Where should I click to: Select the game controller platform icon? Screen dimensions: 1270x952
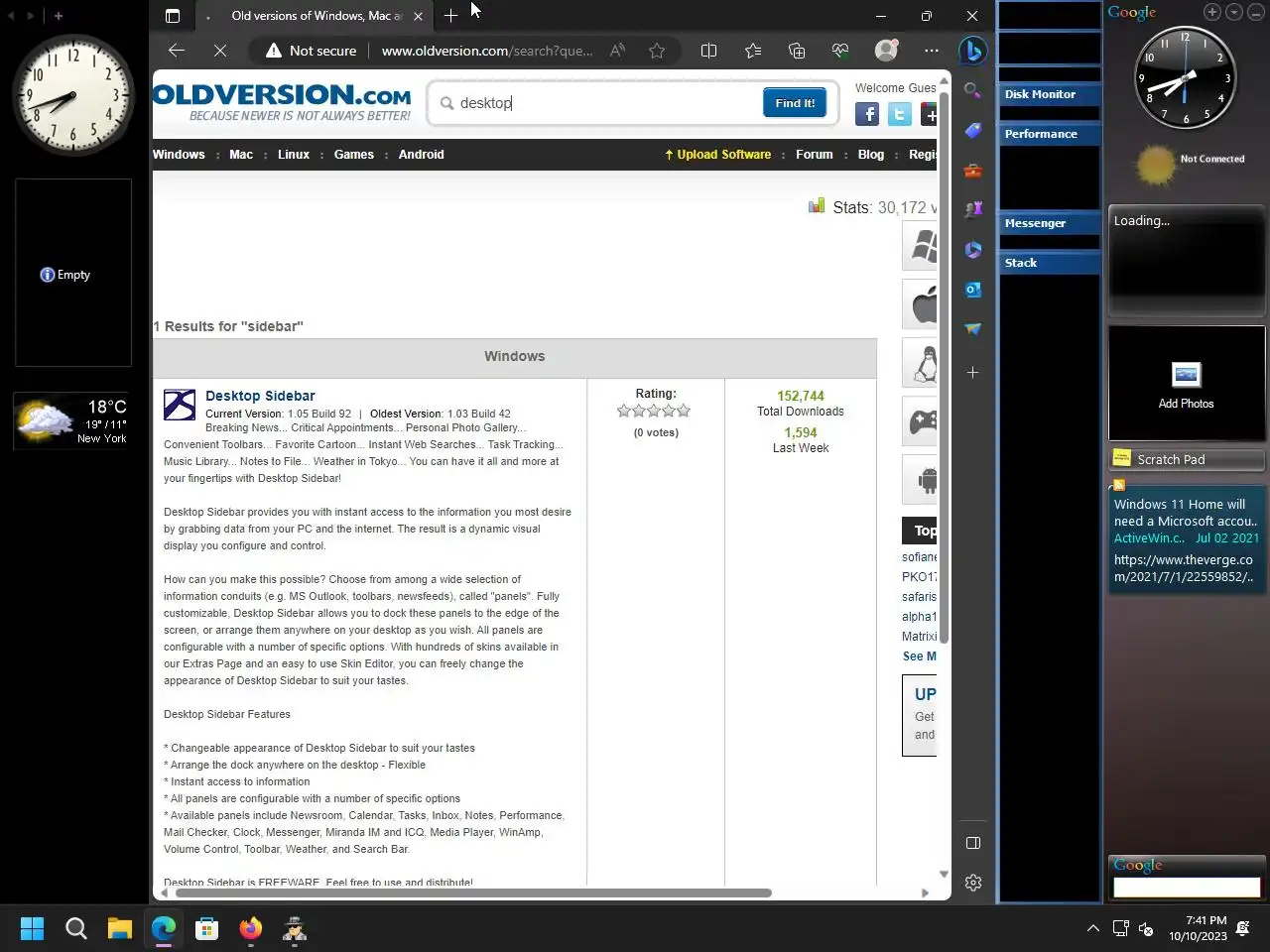click(920, 421)
